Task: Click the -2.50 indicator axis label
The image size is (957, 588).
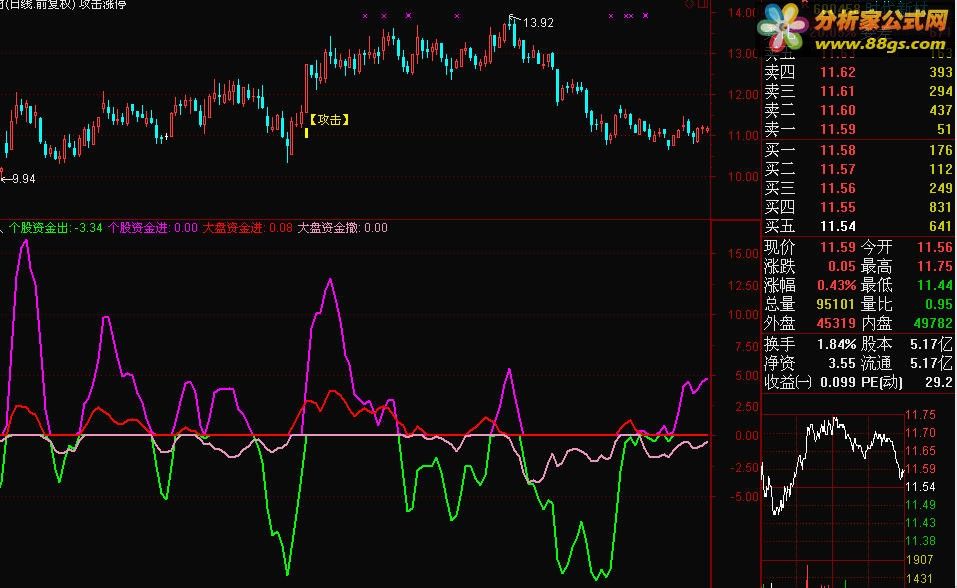Action: click(x=745, y=467)
